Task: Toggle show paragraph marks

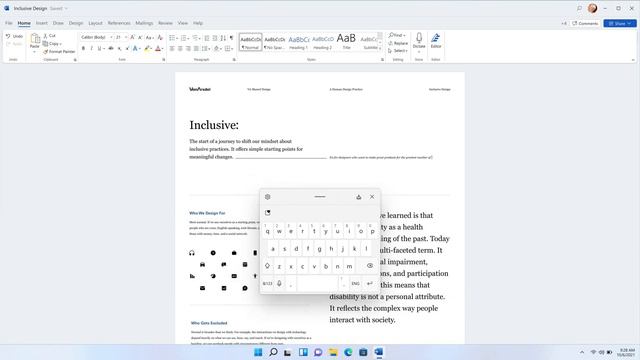Action: coord(231,38)
